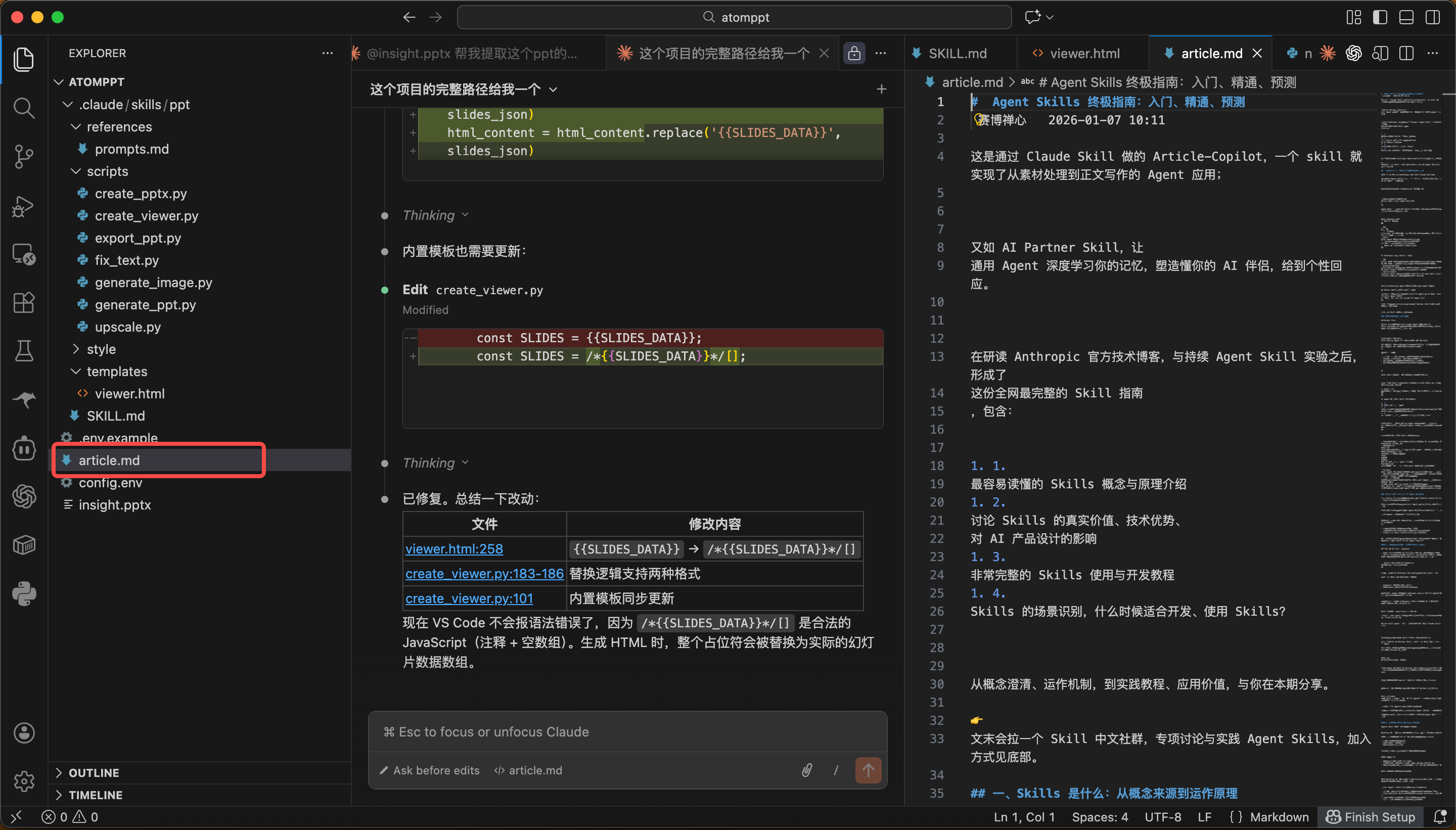This screenshot has height=830, width=1456.
Task: Open markdown preview to the side
Action: [1380, 53]
